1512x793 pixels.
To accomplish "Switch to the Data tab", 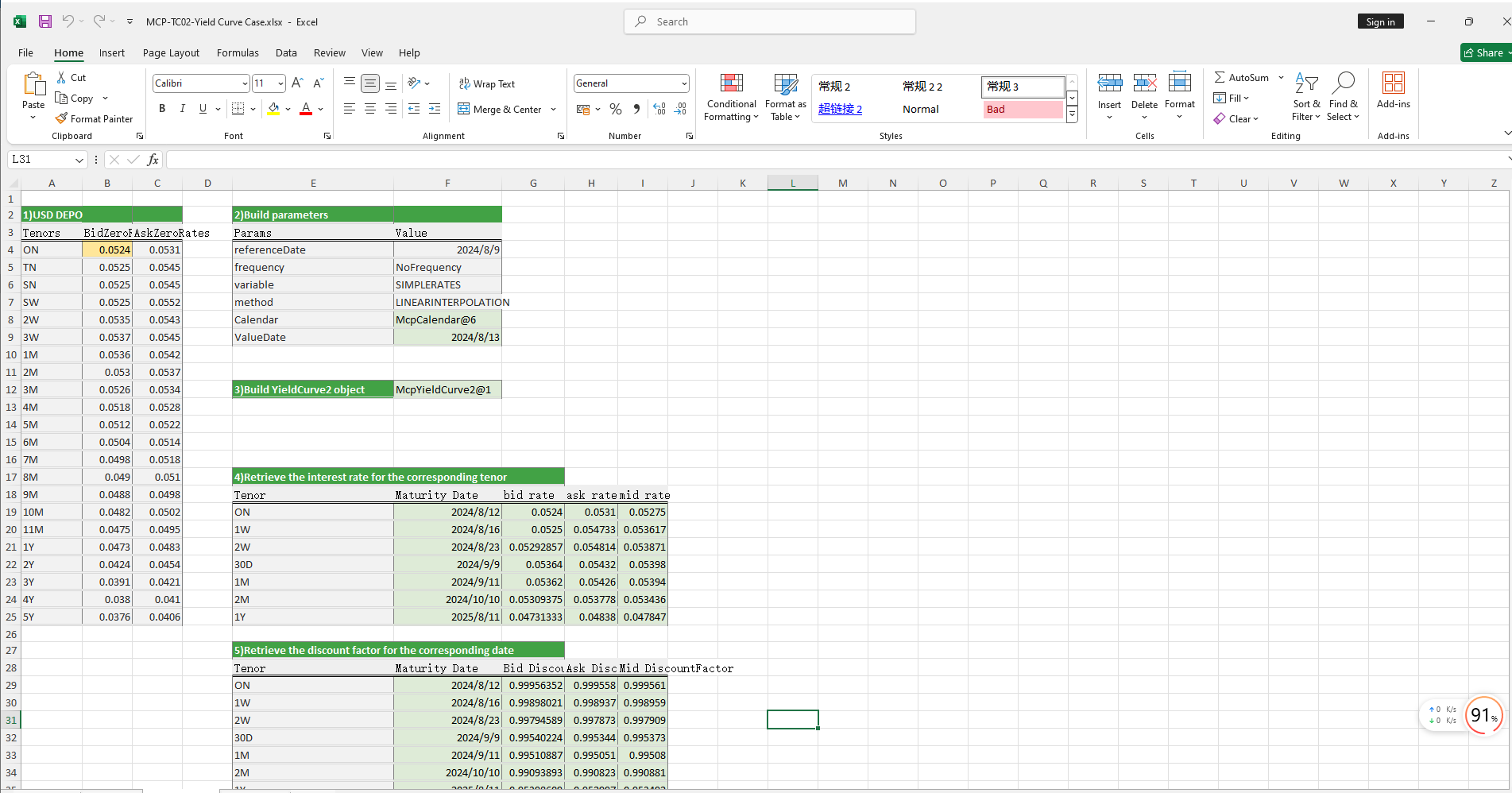I will [286, 53].
